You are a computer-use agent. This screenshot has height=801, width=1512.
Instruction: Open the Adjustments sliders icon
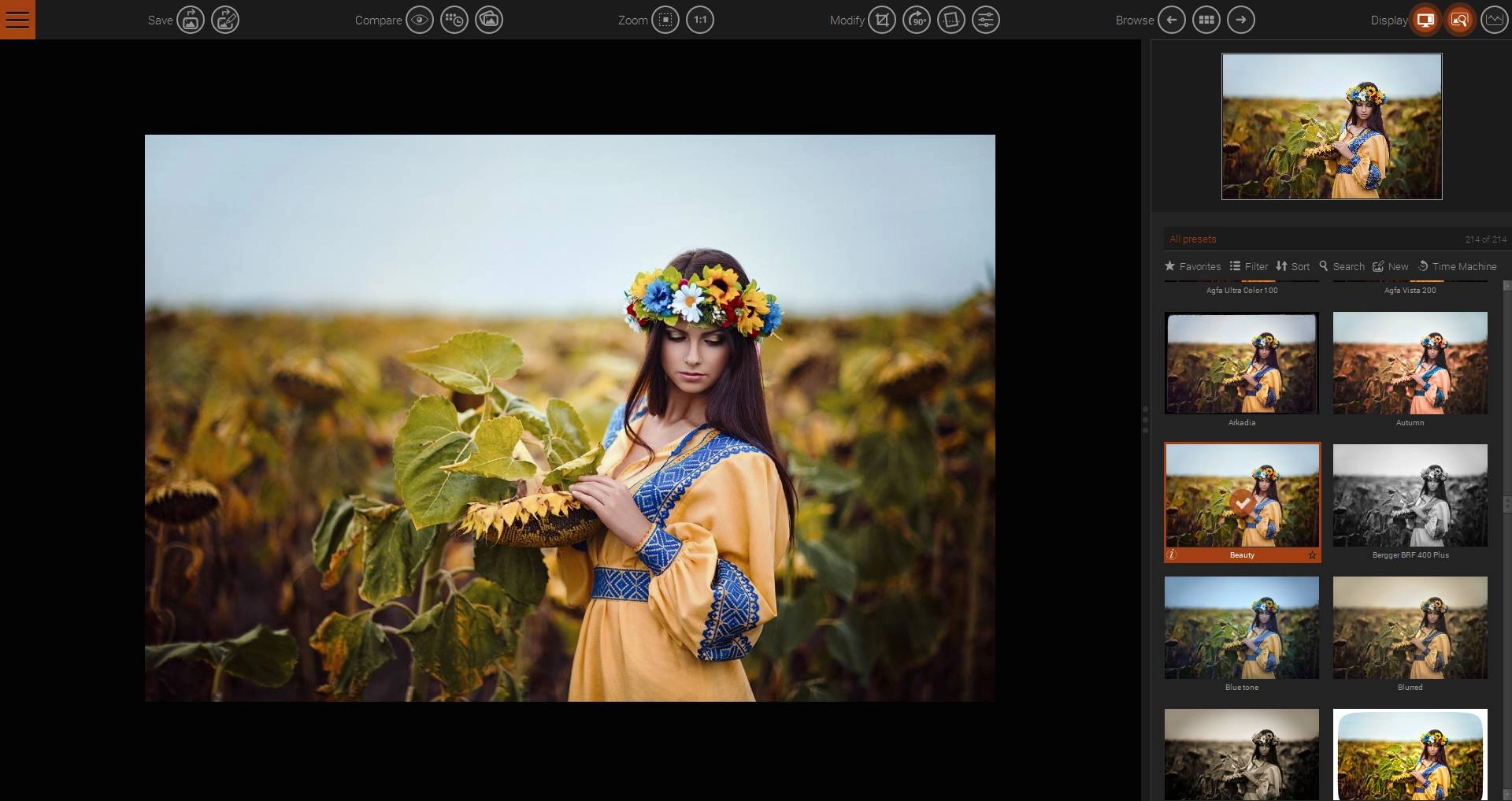[x=986, y=20]
